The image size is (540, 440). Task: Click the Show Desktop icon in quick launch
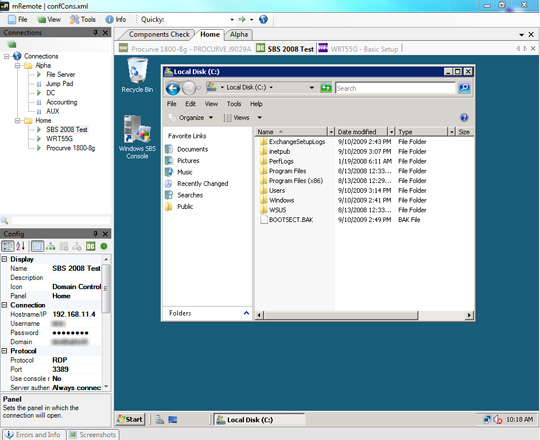coord(173,419)
